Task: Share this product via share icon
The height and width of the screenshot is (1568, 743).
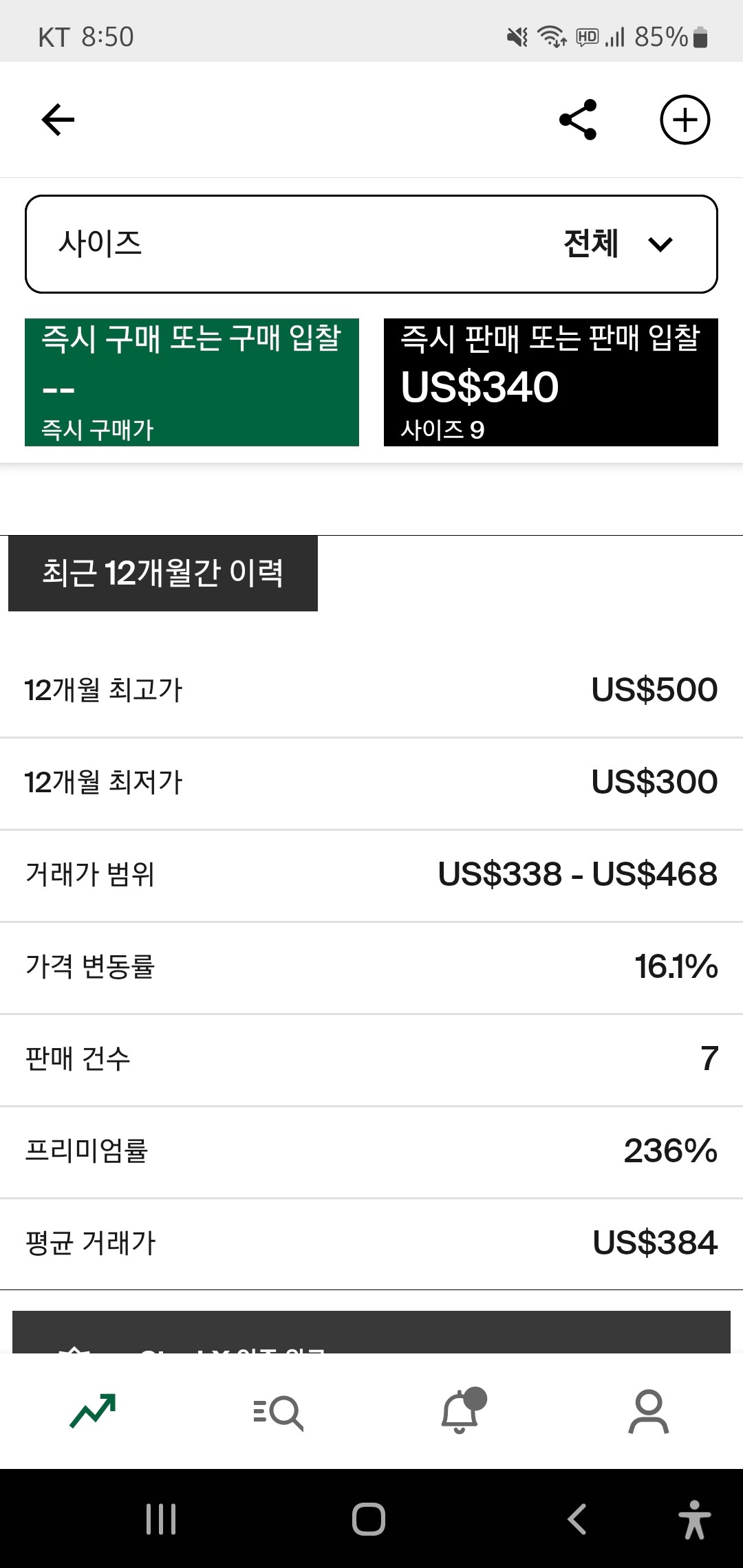Action: tap(578, 120)
